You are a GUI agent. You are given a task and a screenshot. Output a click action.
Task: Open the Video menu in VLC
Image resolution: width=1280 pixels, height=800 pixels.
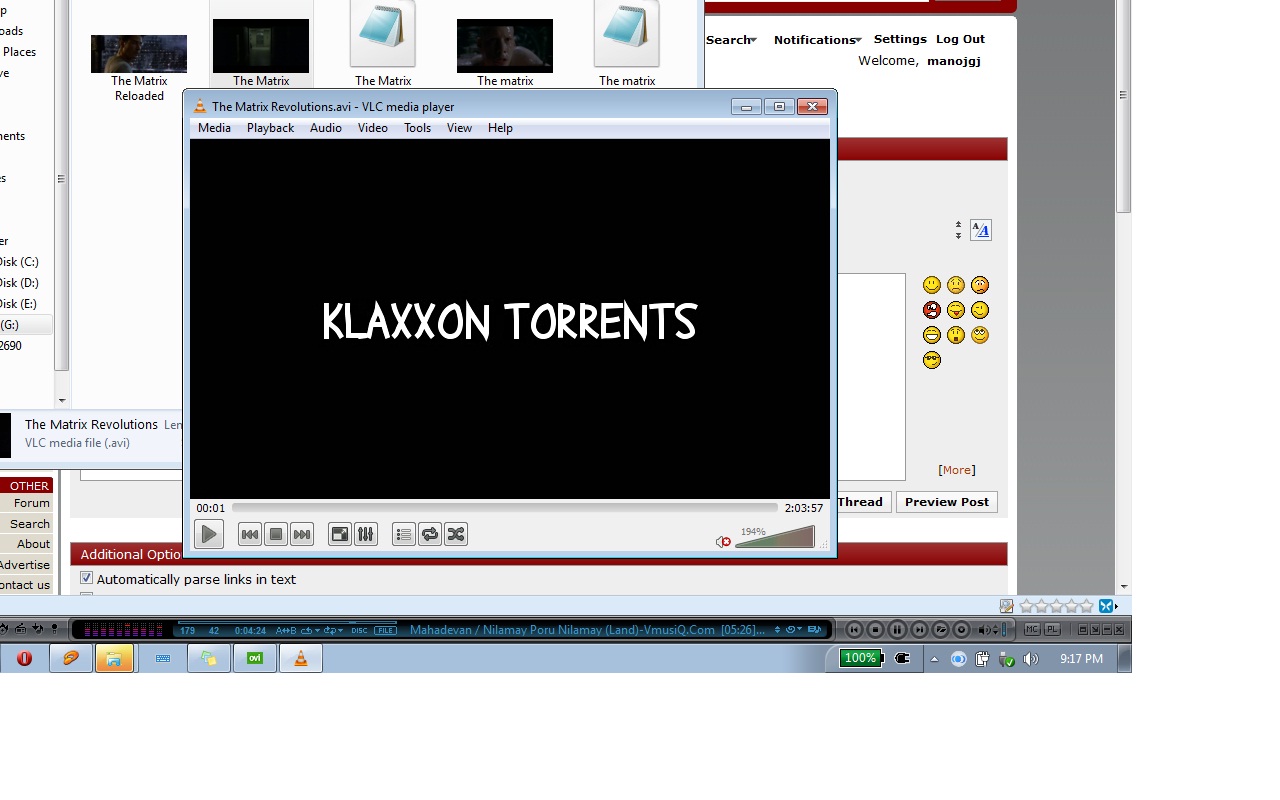pyautogui.click(x=373, y=128)
